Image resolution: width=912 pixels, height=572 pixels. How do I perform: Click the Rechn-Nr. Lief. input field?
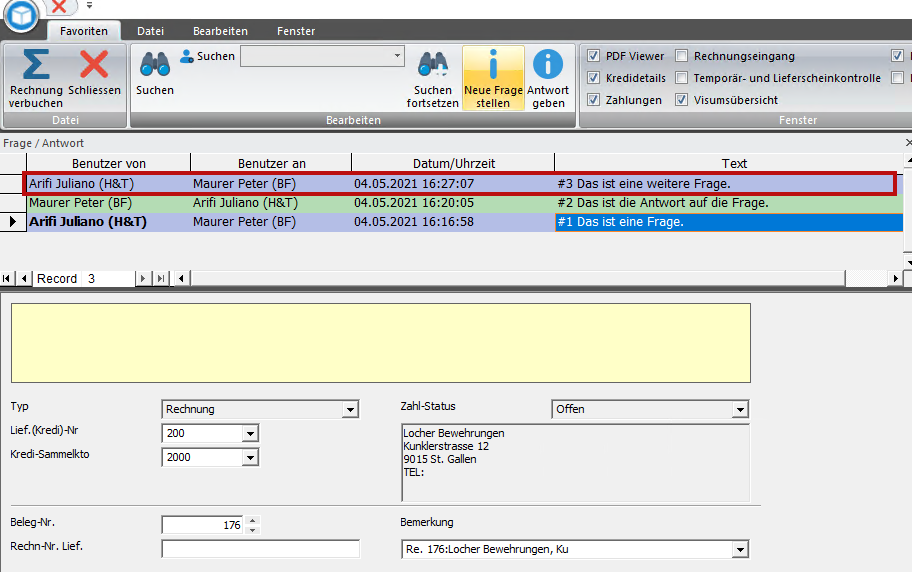[x=261, y=549]
